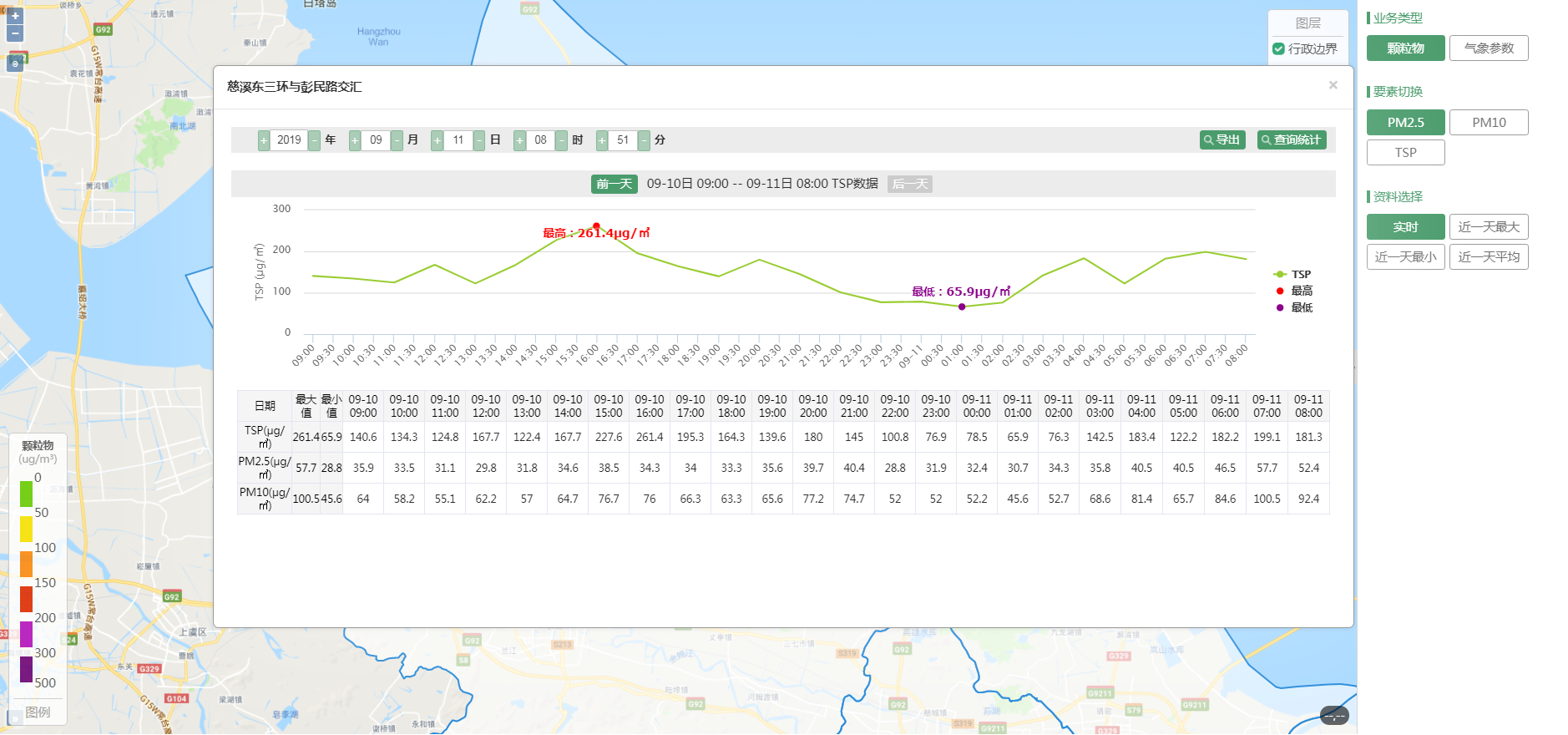
Task: Select 近一天最大 data option
Action: [1489, 227]
